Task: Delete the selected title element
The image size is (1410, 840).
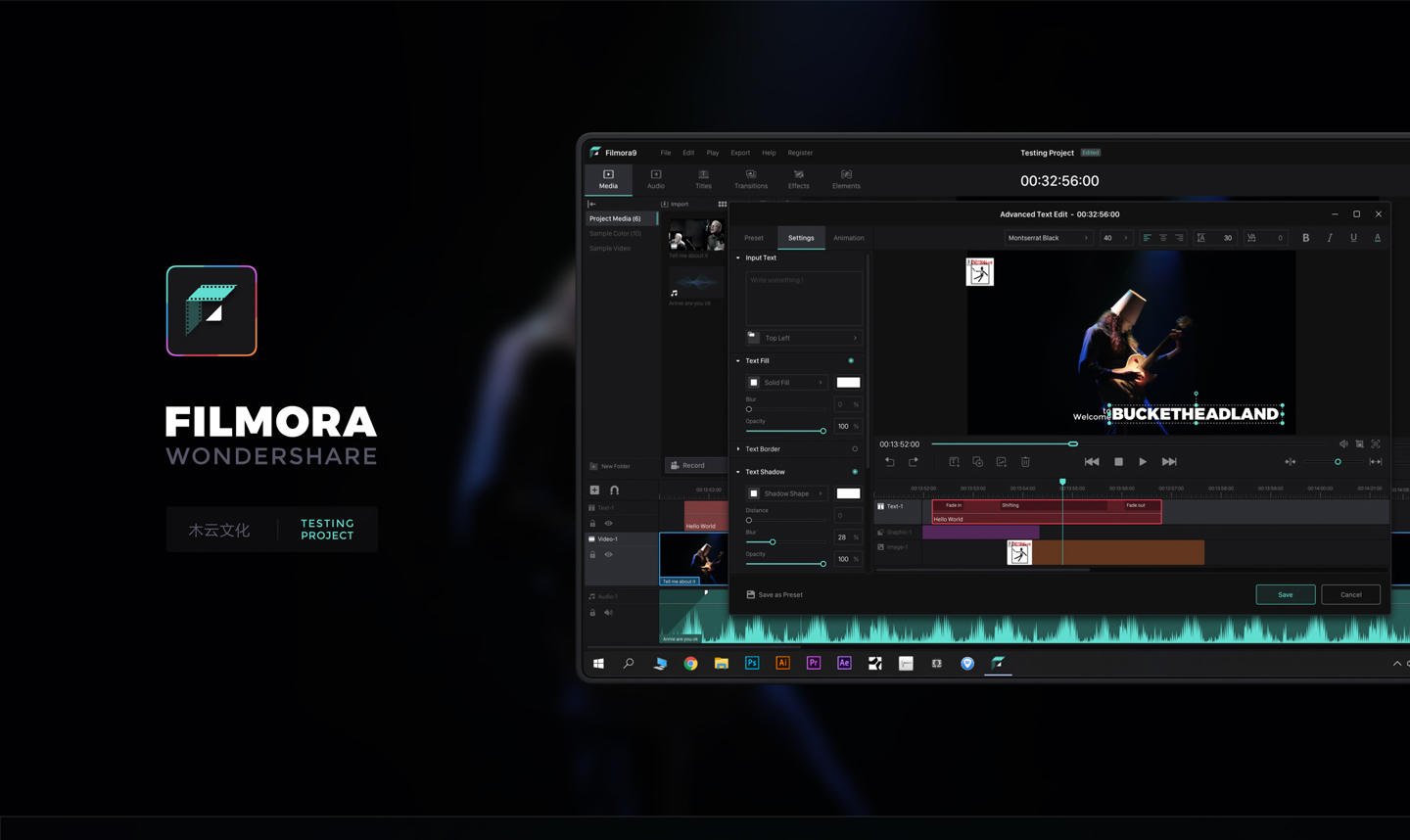Action: pos(1025,462)
